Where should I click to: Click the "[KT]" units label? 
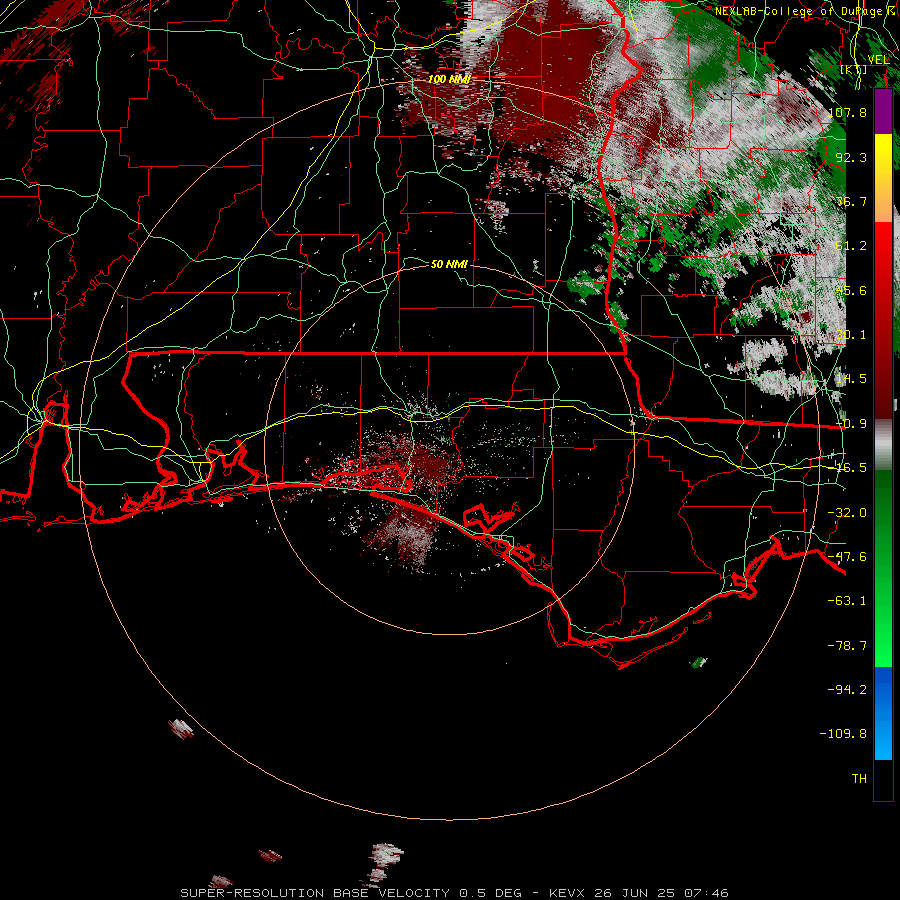(854, 70)
